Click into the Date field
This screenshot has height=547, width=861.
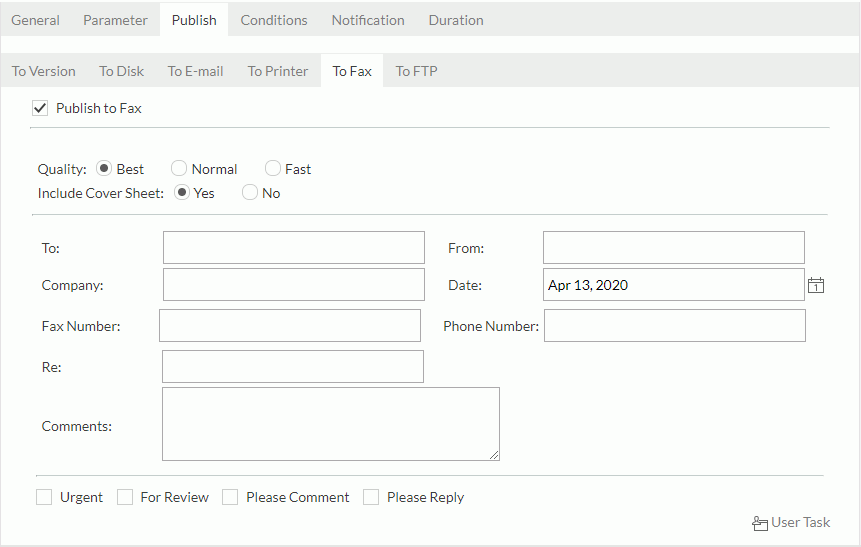673,285
